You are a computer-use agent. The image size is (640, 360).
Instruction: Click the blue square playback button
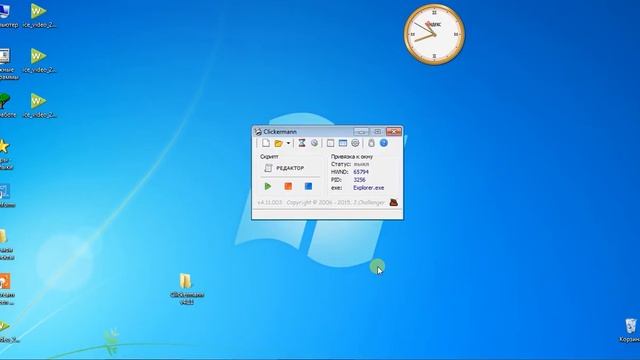click(308, 186)
